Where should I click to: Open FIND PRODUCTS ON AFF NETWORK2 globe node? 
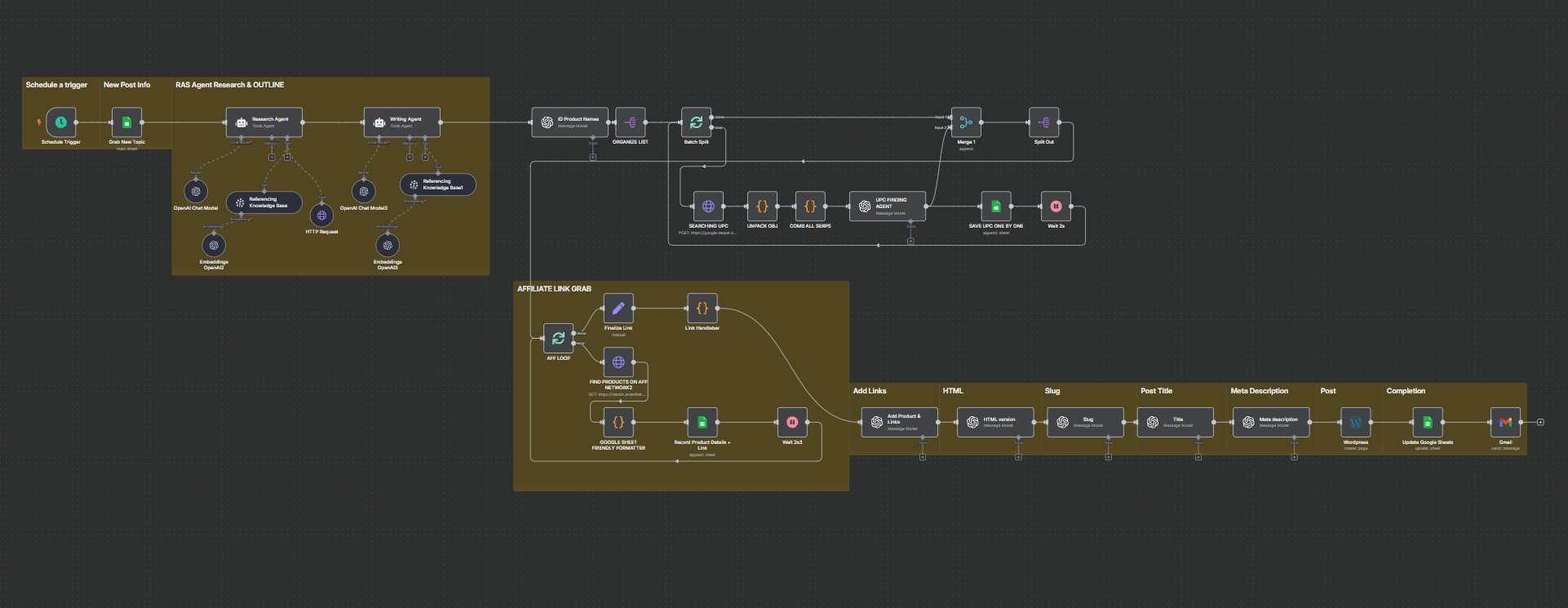[618, 362]
